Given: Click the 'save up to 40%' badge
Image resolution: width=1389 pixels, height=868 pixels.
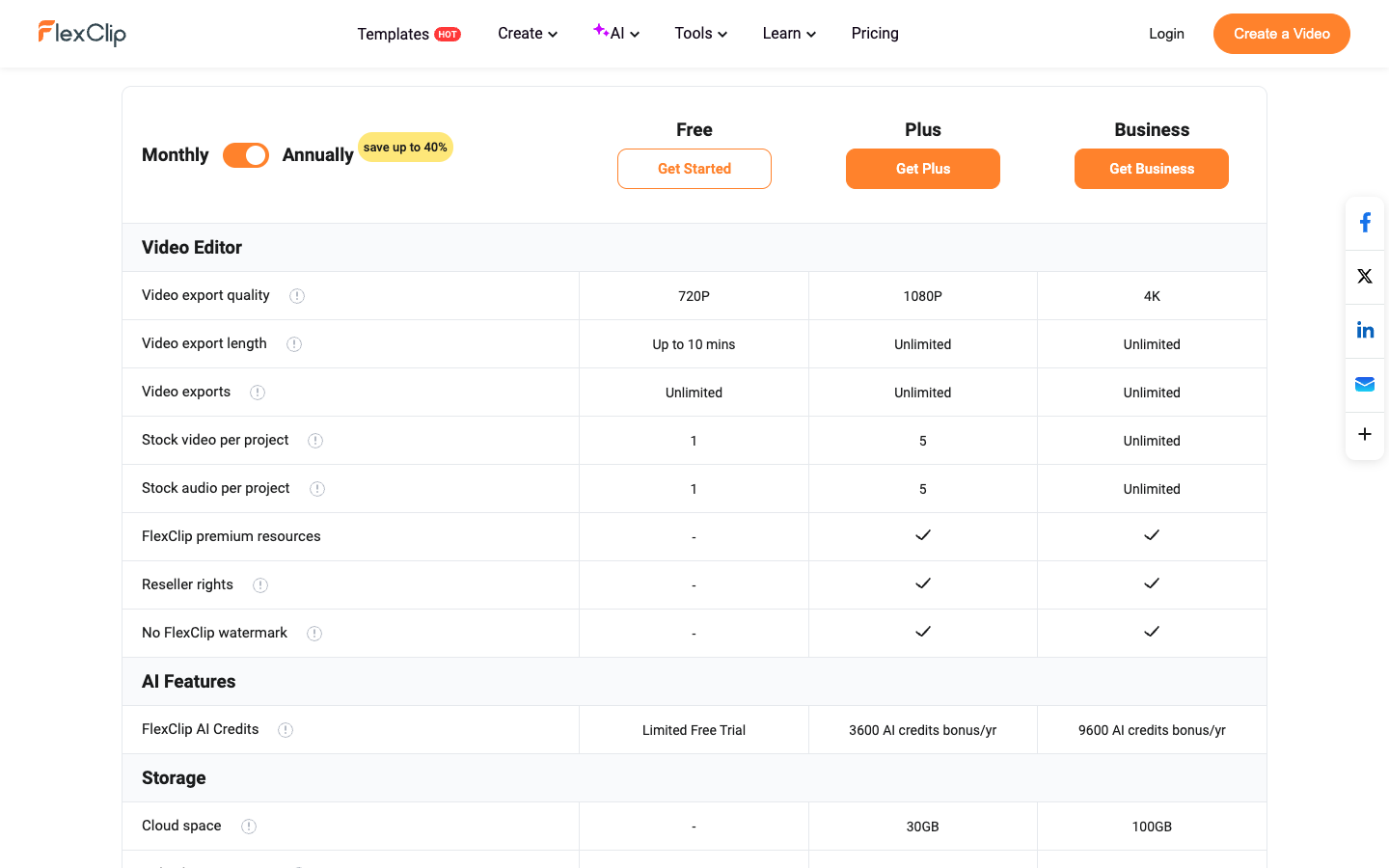Looking at the screenshot, I should pyautogui.click(x=405, y=148).
